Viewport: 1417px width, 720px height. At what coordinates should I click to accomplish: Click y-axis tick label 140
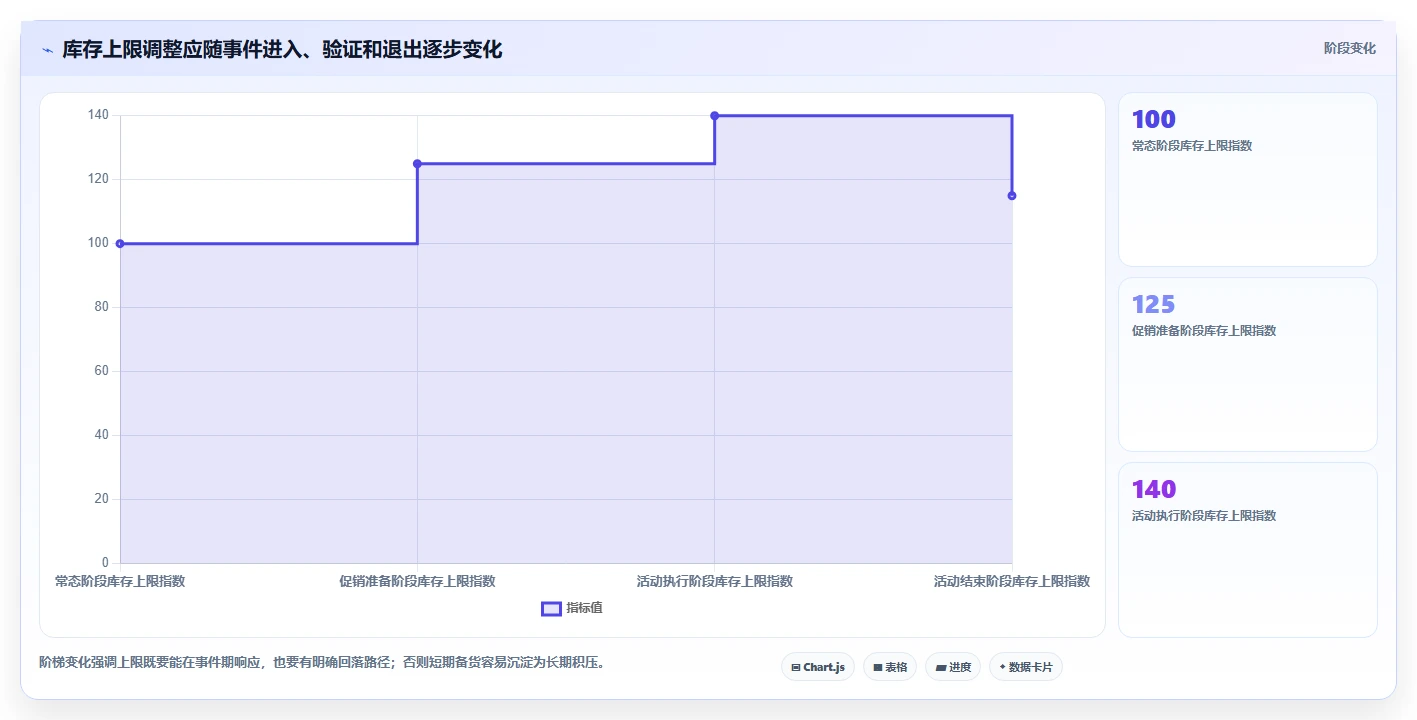(x=98, y=115)
